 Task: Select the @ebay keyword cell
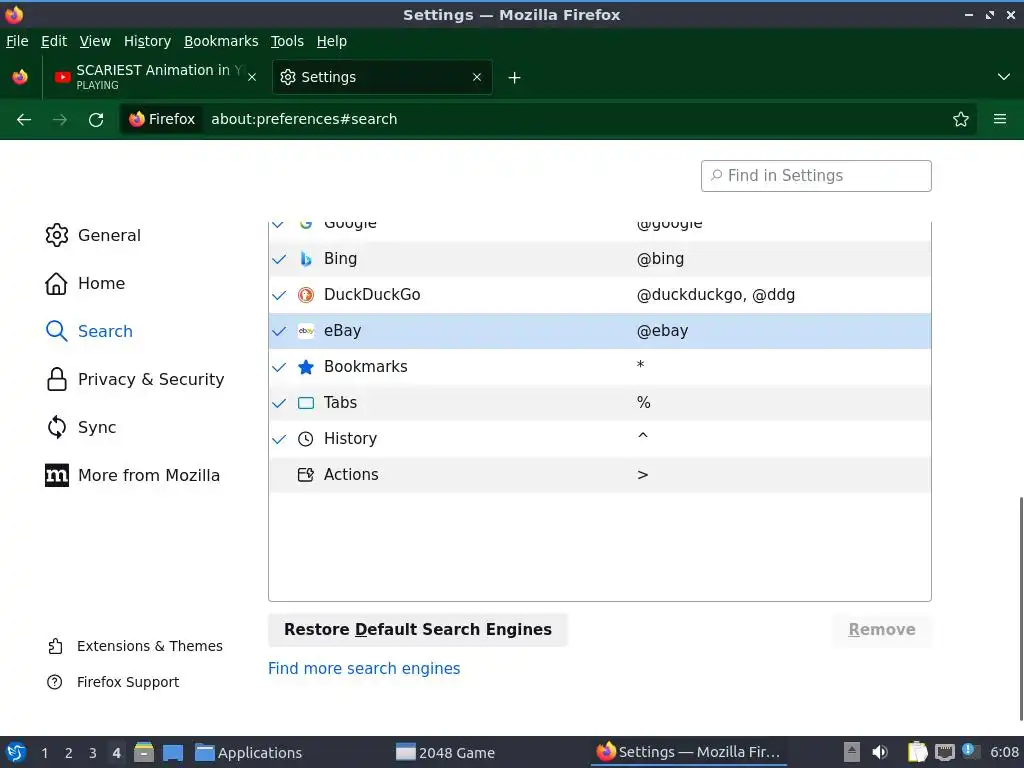tap(662, 330)
